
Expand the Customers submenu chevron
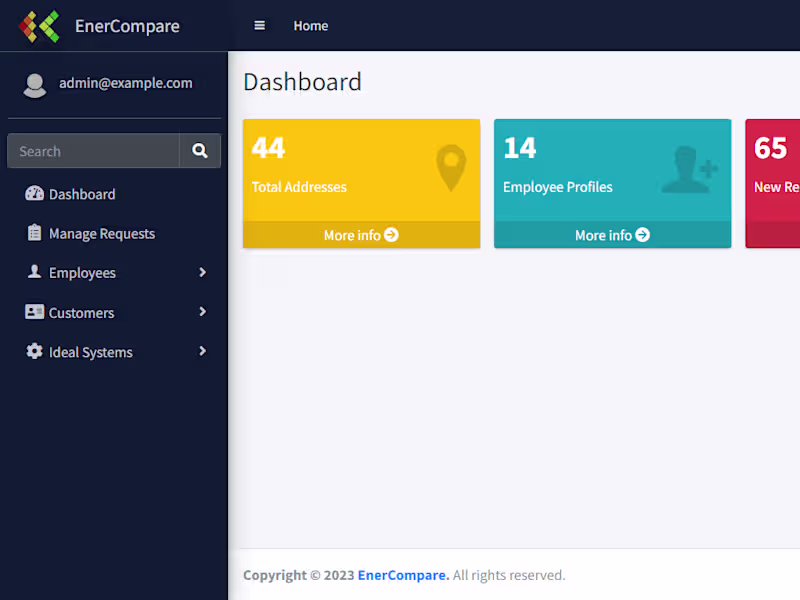point(203,312)
